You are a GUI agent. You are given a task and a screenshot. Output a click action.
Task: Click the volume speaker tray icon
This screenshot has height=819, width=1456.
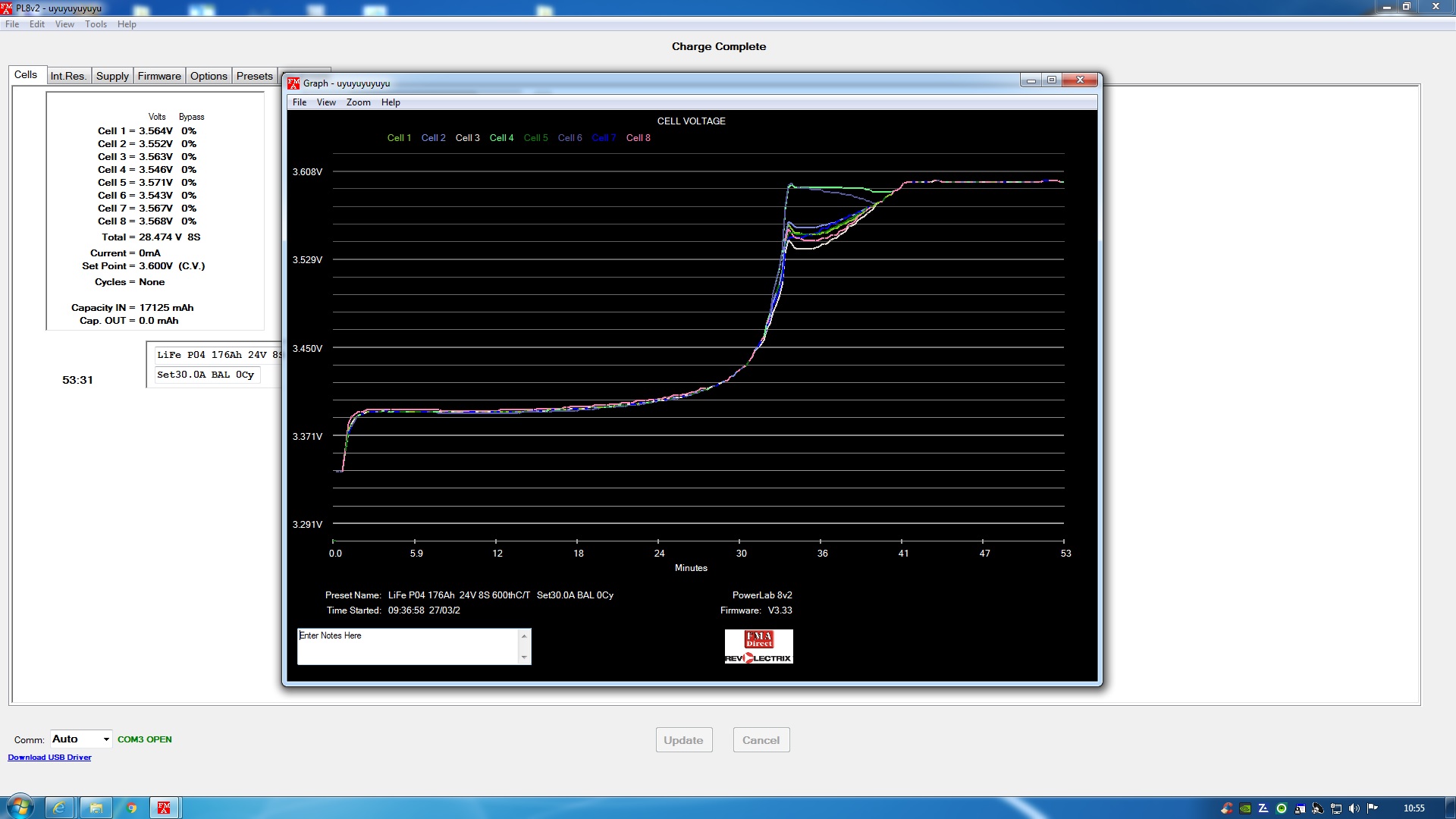tap(1354, 808)
